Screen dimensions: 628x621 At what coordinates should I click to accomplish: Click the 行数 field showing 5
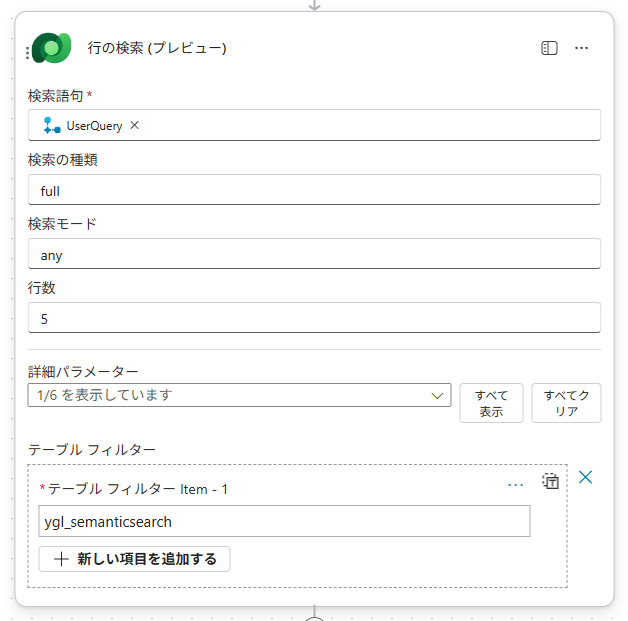[x=314, y=318]
